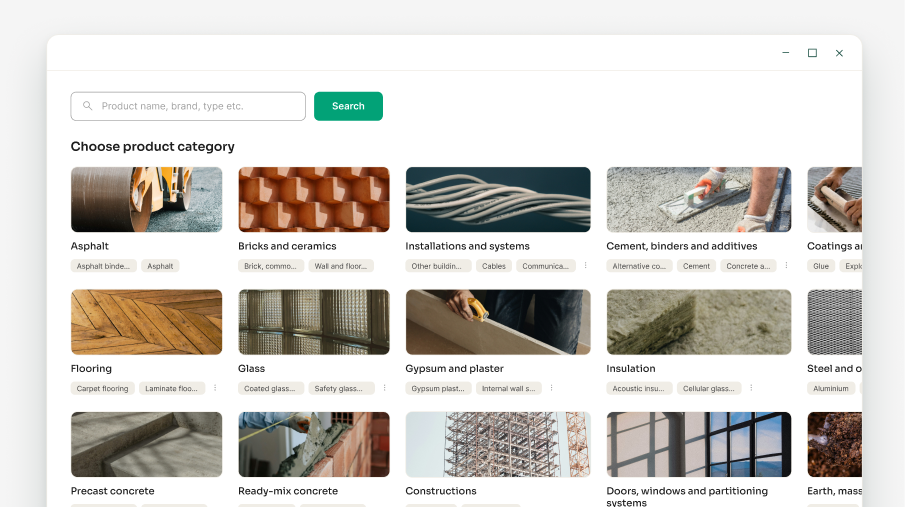
Task: Click the 'Cement' tag
Action: [696, 266]
